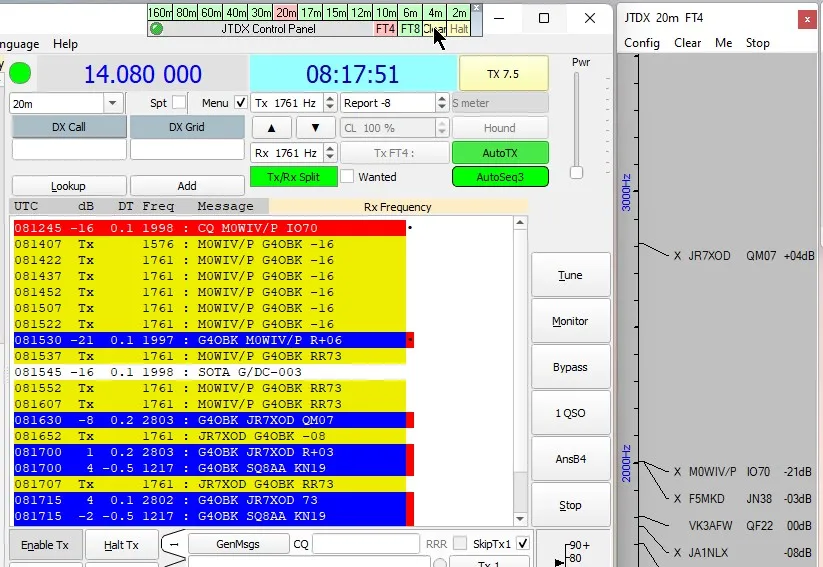Adjust the Report -8 spinner arrows
This screenshot has height=567, width=823.
pos(441,102)
